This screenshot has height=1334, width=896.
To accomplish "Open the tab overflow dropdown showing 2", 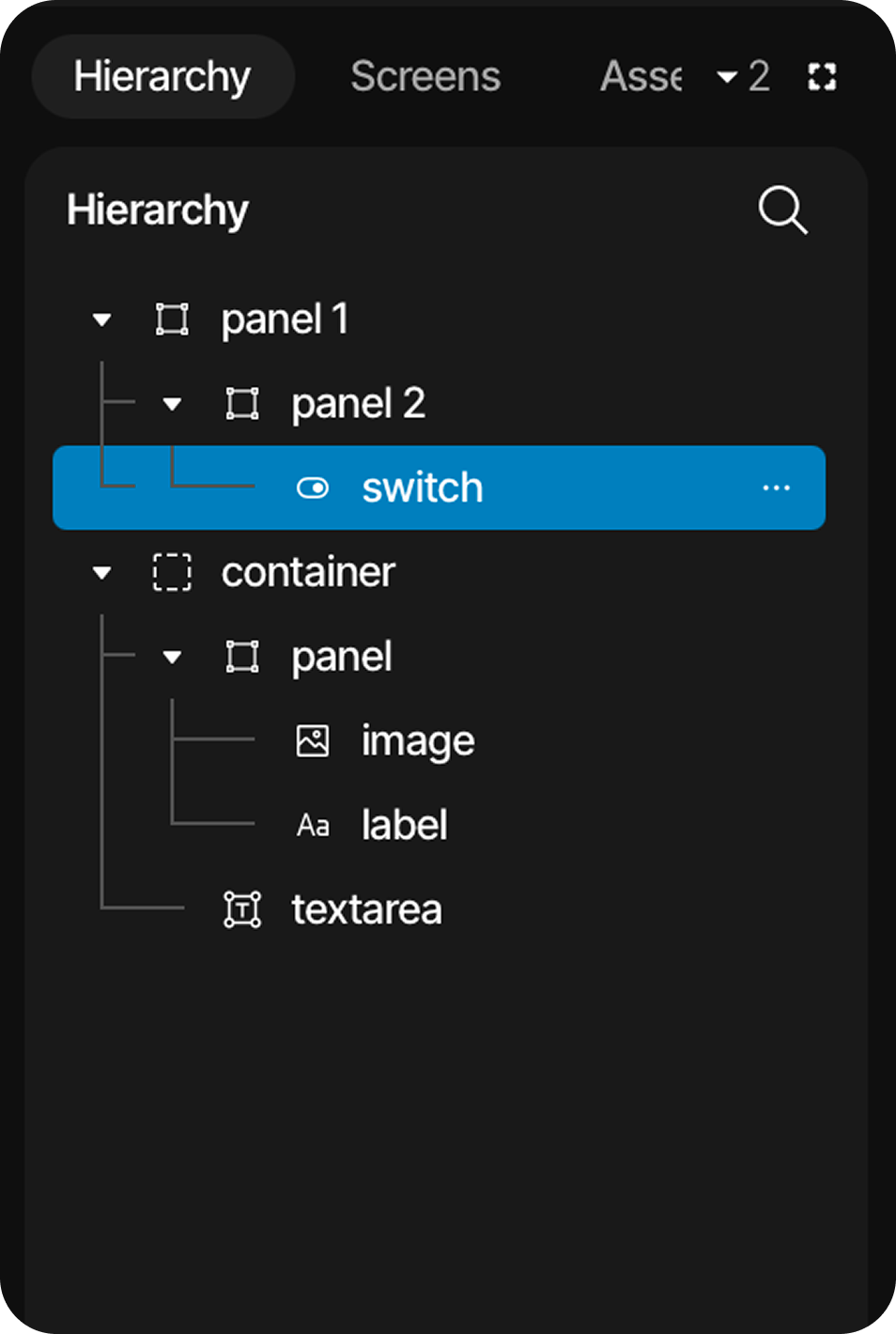I will point(743,77).
